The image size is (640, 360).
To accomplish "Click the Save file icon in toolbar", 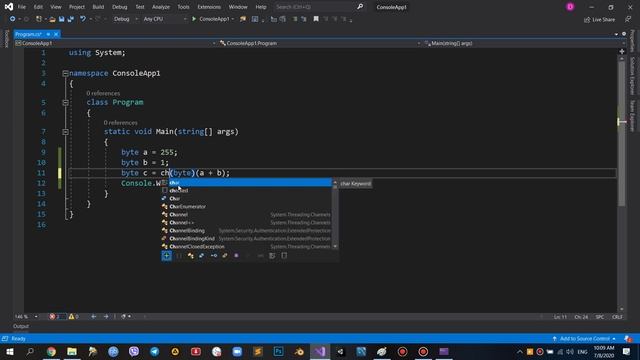I will tap(62, 19).
